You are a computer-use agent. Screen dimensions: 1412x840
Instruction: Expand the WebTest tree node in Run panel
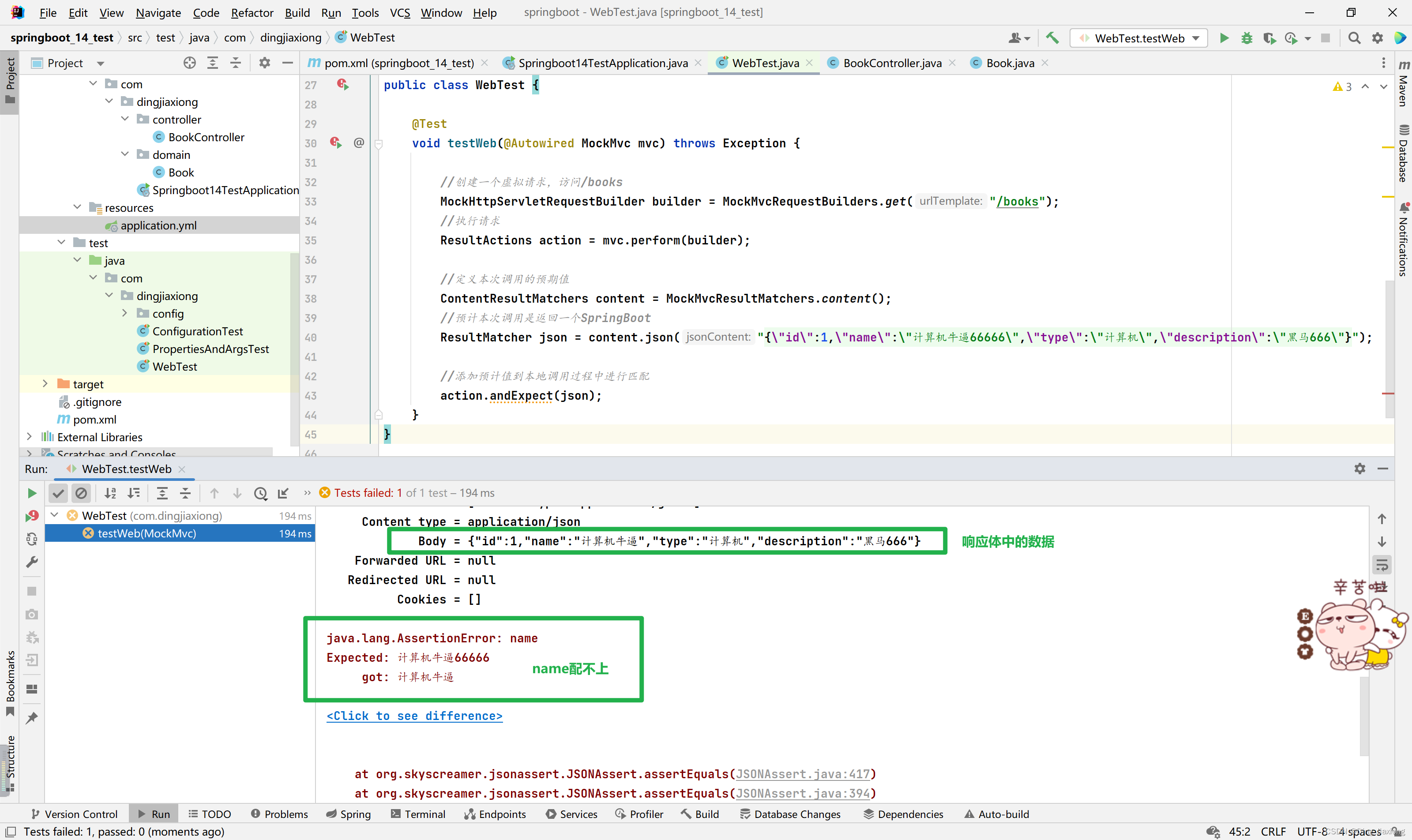55,515
